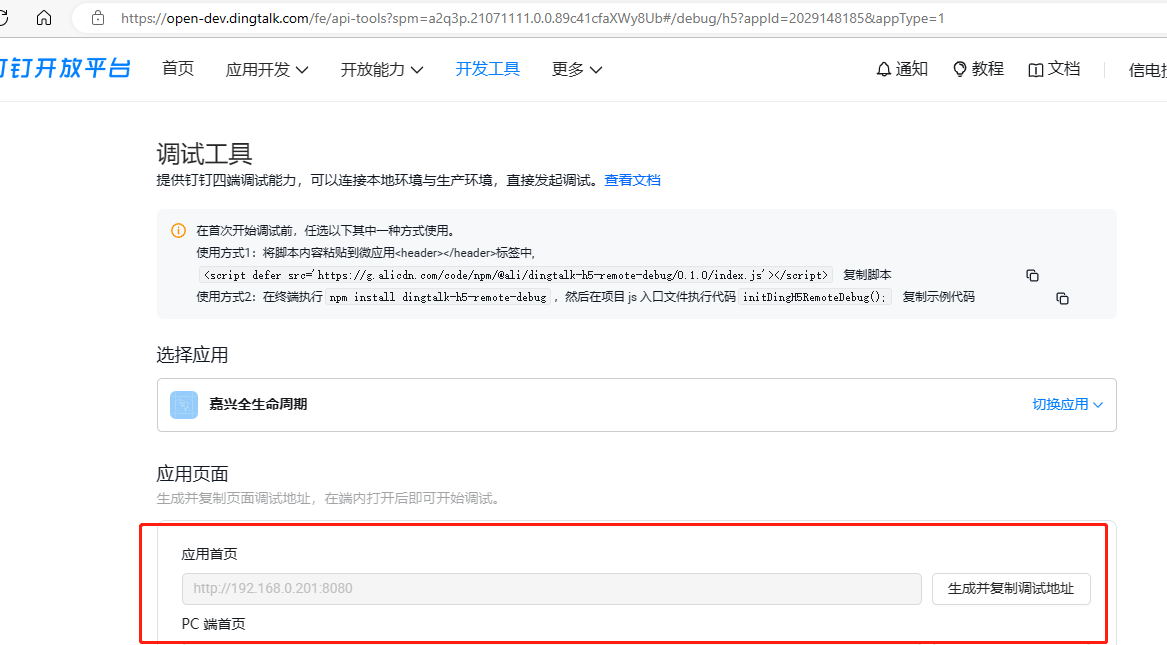This screenshot has height=645, width=1167.
Task: Click the 生成并复制调试地址 button
Action: pos(1011,588)
